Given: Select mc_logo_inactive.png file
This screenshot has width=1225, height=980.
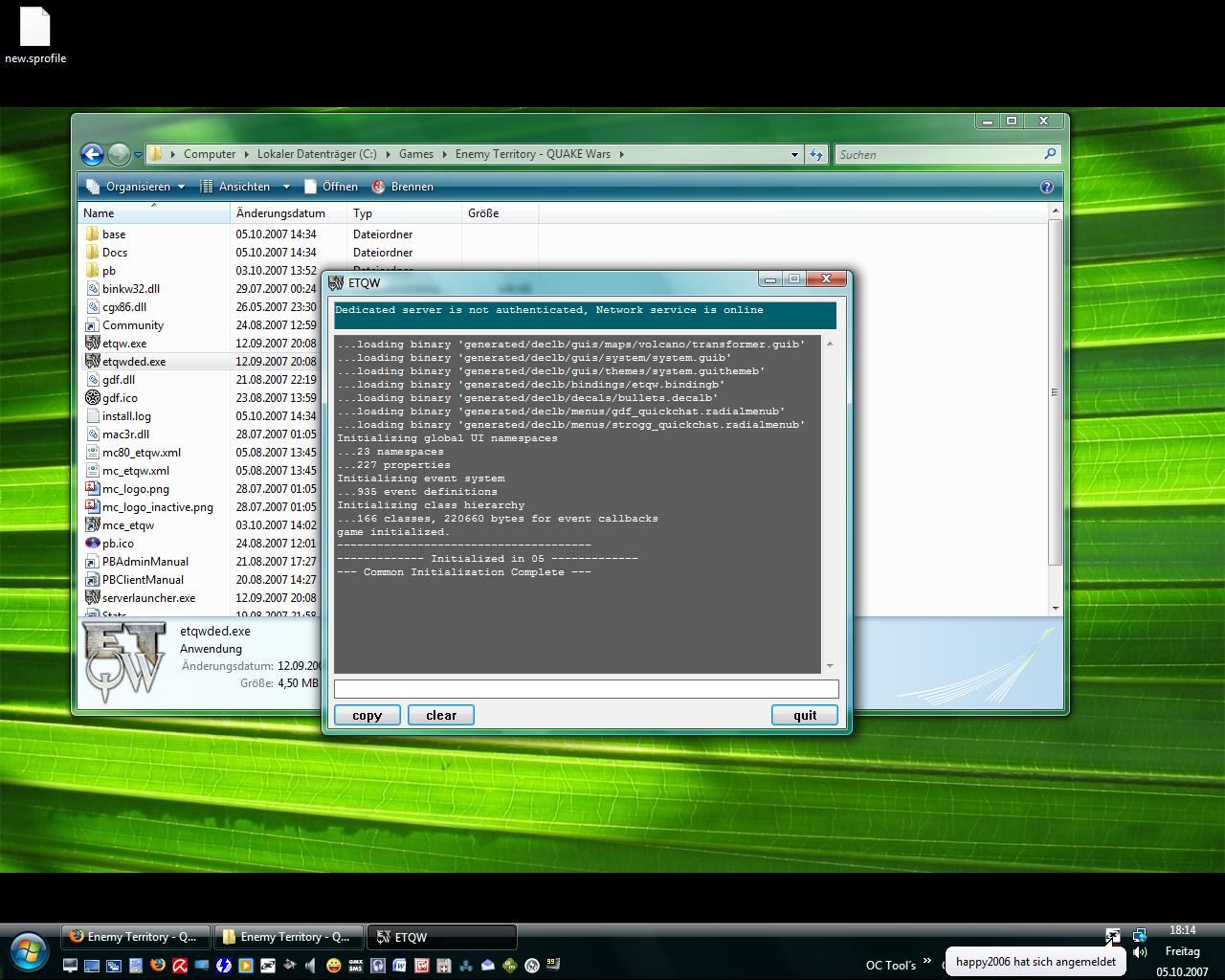Looking at the screenshot, I should tap(158, 507).
